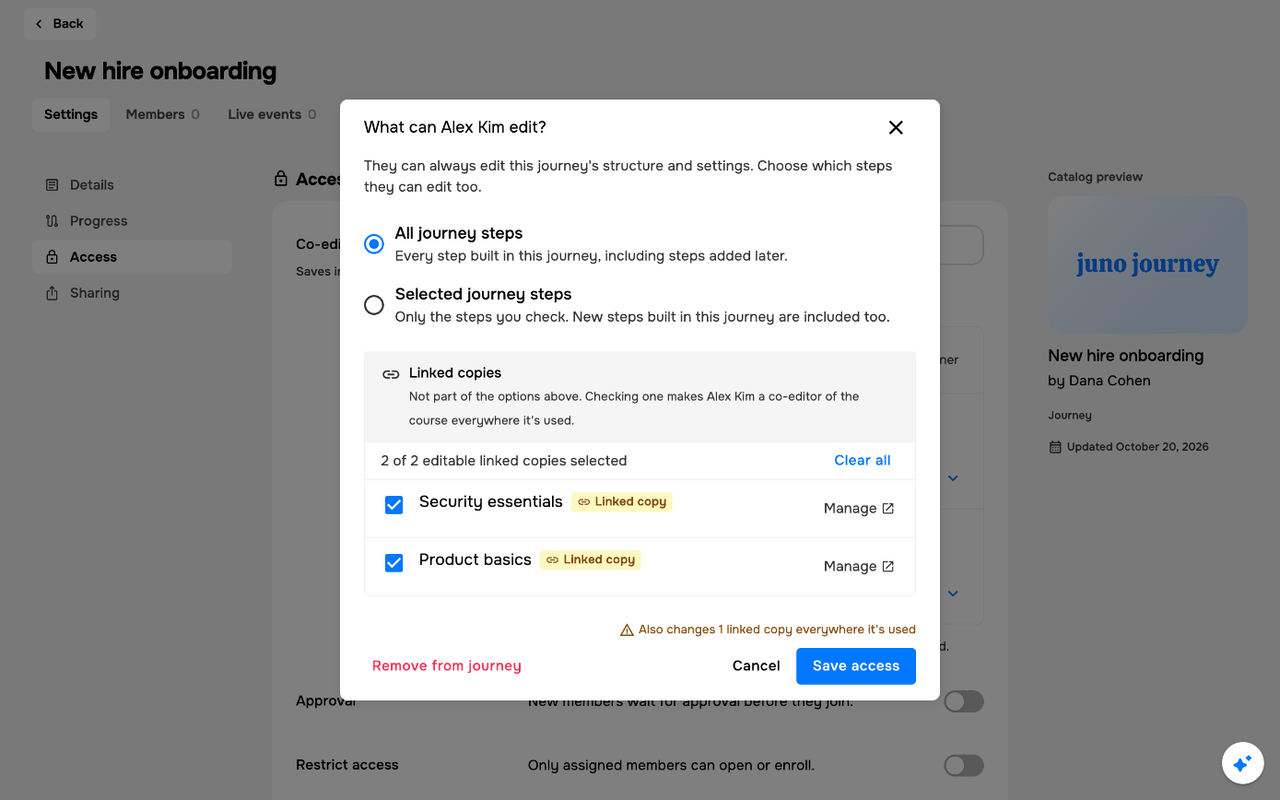This screenshot has height=800, width=1280.
Task: Go Back using the top-left button
Action: pos(60,23)
